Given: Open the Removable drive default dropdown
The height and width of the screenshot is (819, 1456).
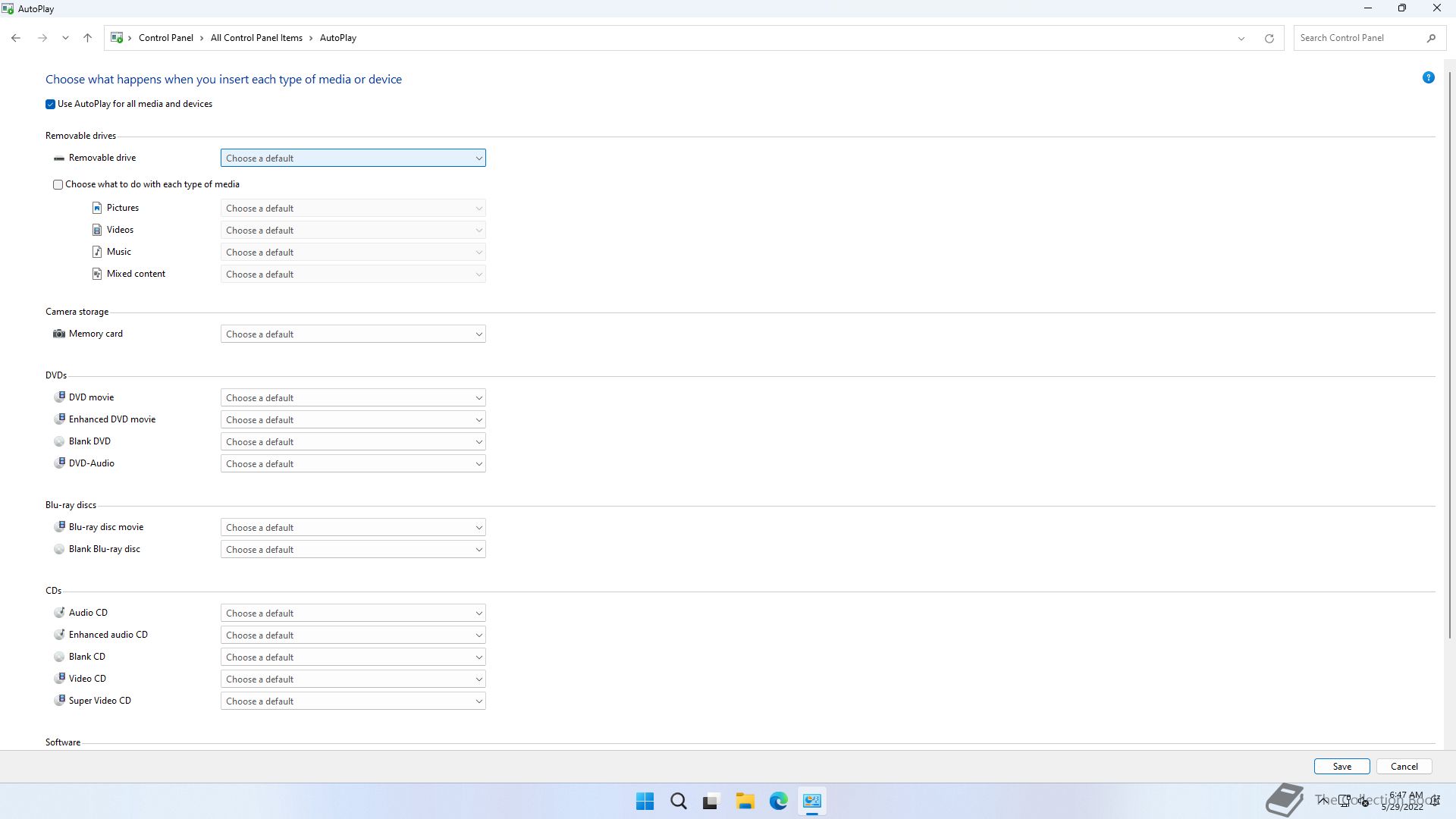Looking at the screenshot, I should (353, 158).
